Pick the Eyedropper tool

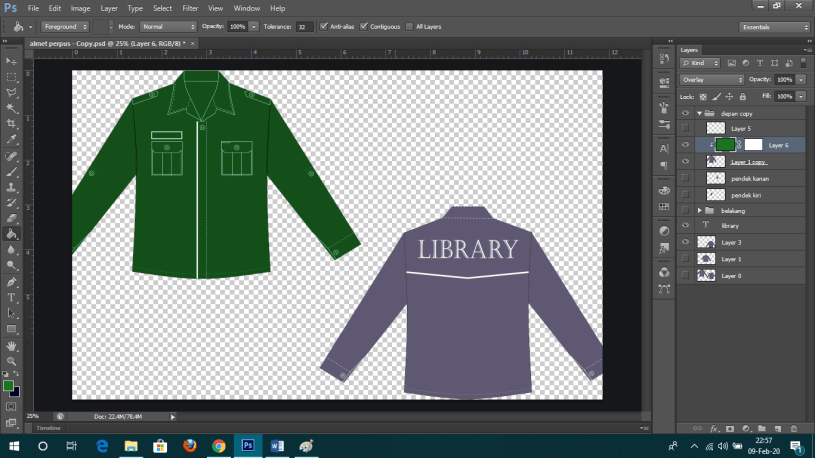click(x=11, y=140)
